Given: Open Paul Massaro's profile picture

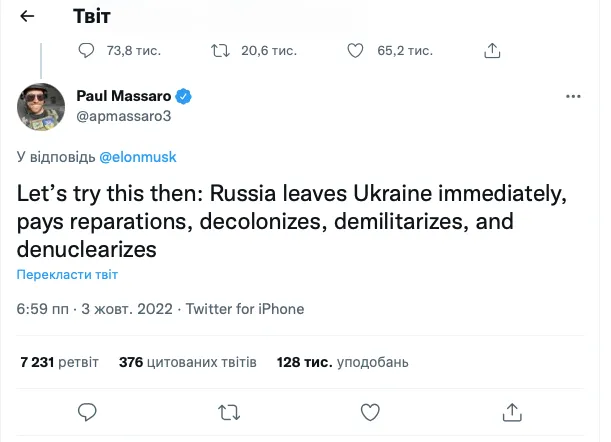Looking at the screenshot, I should point(40,106).
